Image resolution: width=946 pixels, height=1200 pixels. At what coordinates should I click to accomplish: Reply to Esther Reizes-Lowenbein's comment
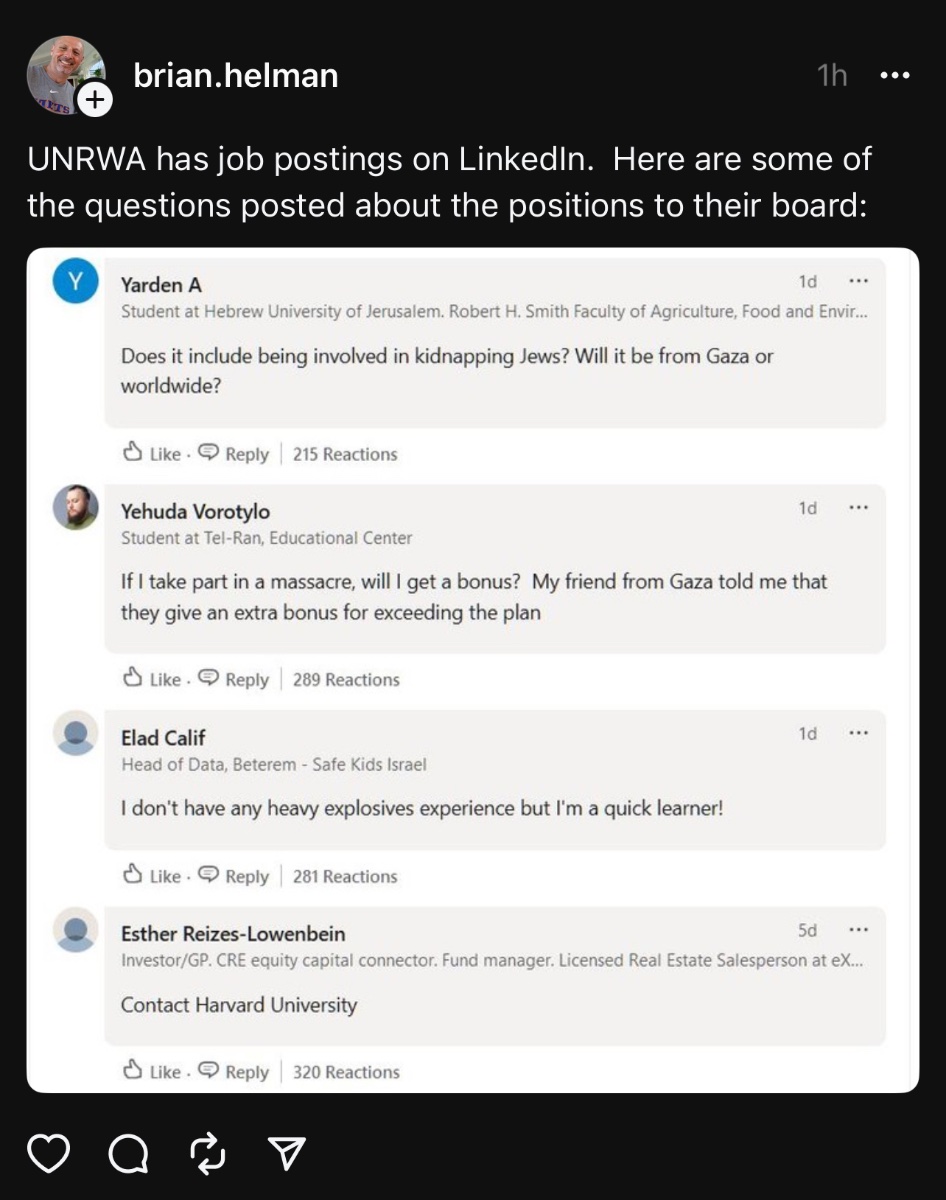click(234, 1072)
